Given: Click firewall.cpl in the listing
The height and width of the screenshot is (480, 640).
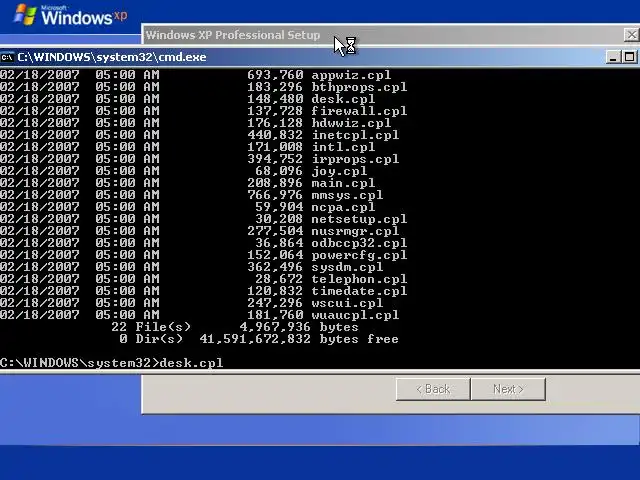Looking at the screenshot, I should [x=359, y=111].
